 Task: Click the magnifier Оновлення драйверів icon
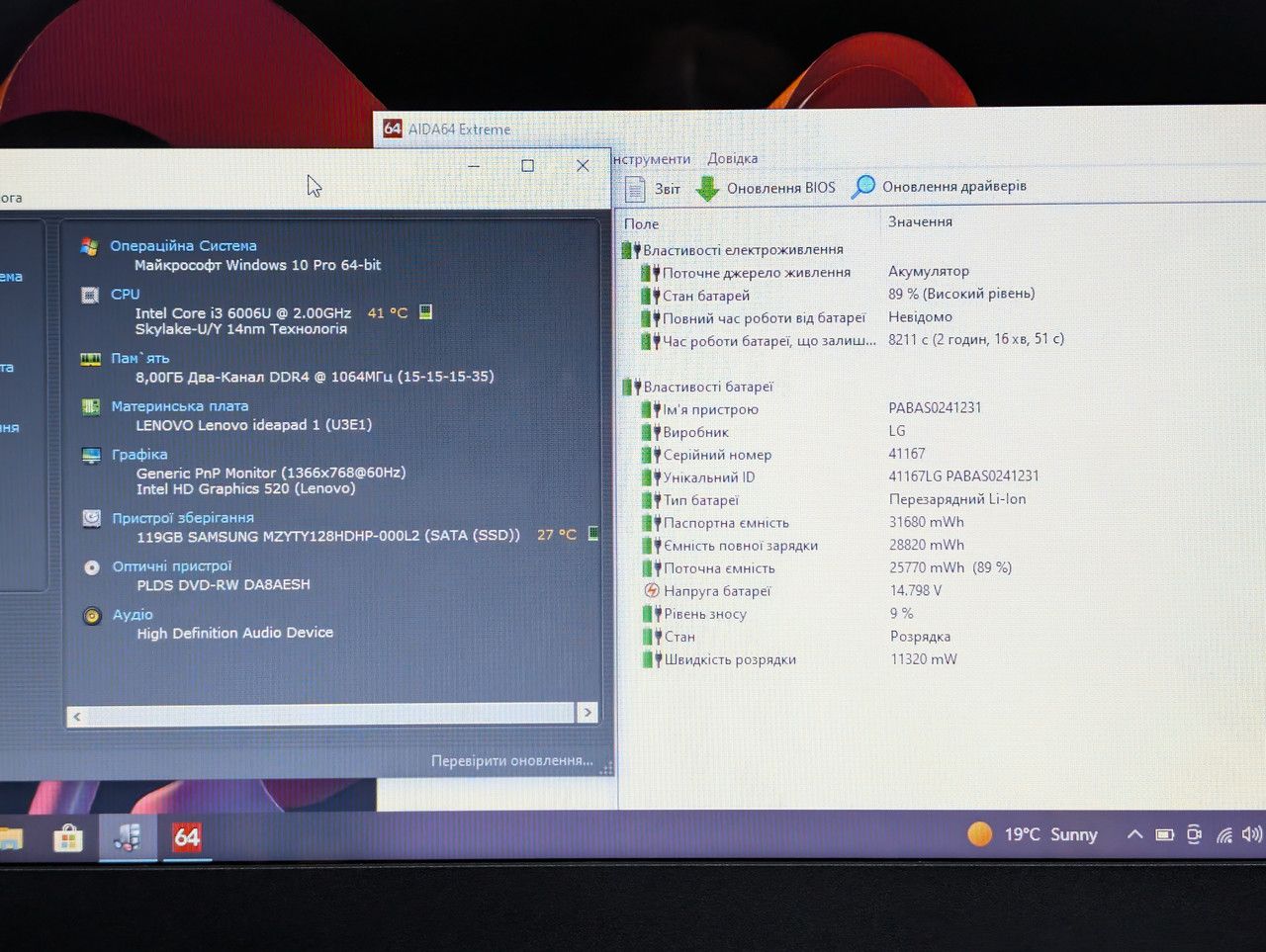point(863,186)
